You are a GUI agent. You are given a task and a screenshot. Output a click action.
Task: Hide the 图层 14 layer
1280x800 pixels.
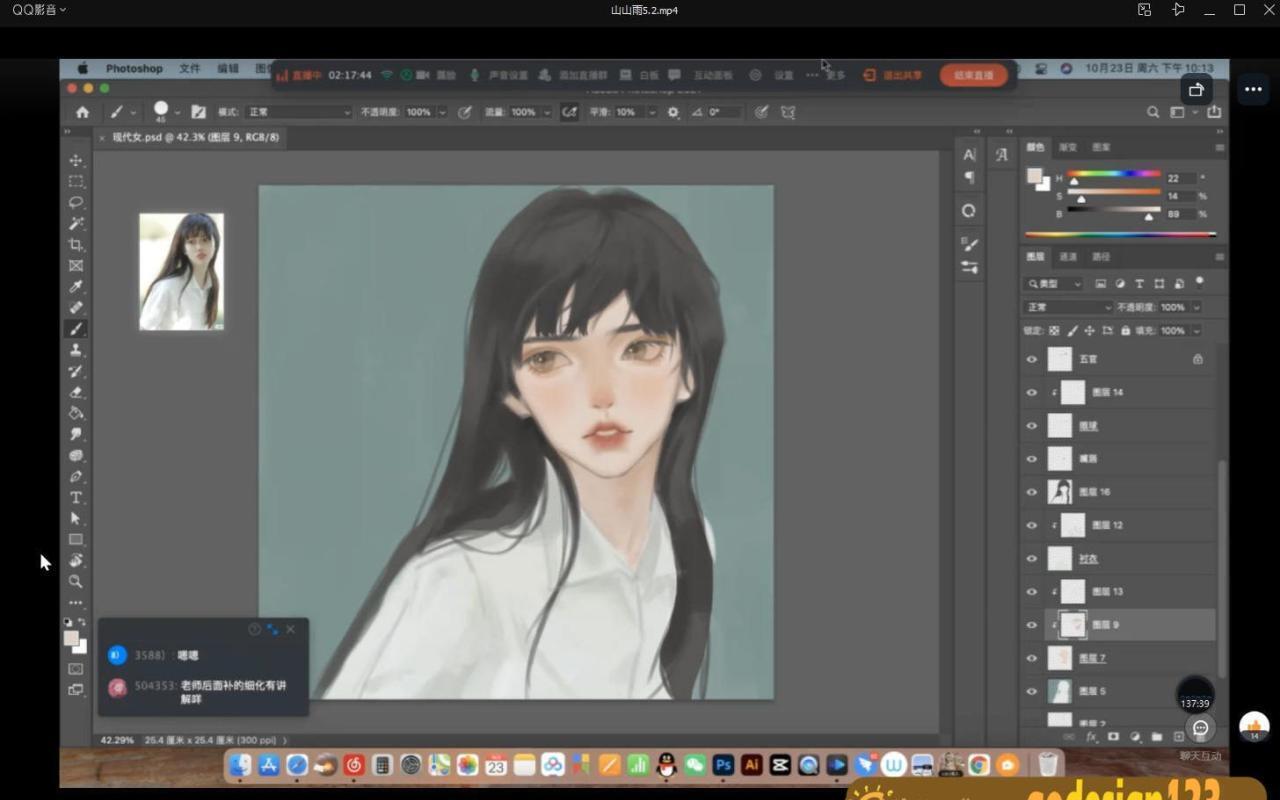(1032, 392)
